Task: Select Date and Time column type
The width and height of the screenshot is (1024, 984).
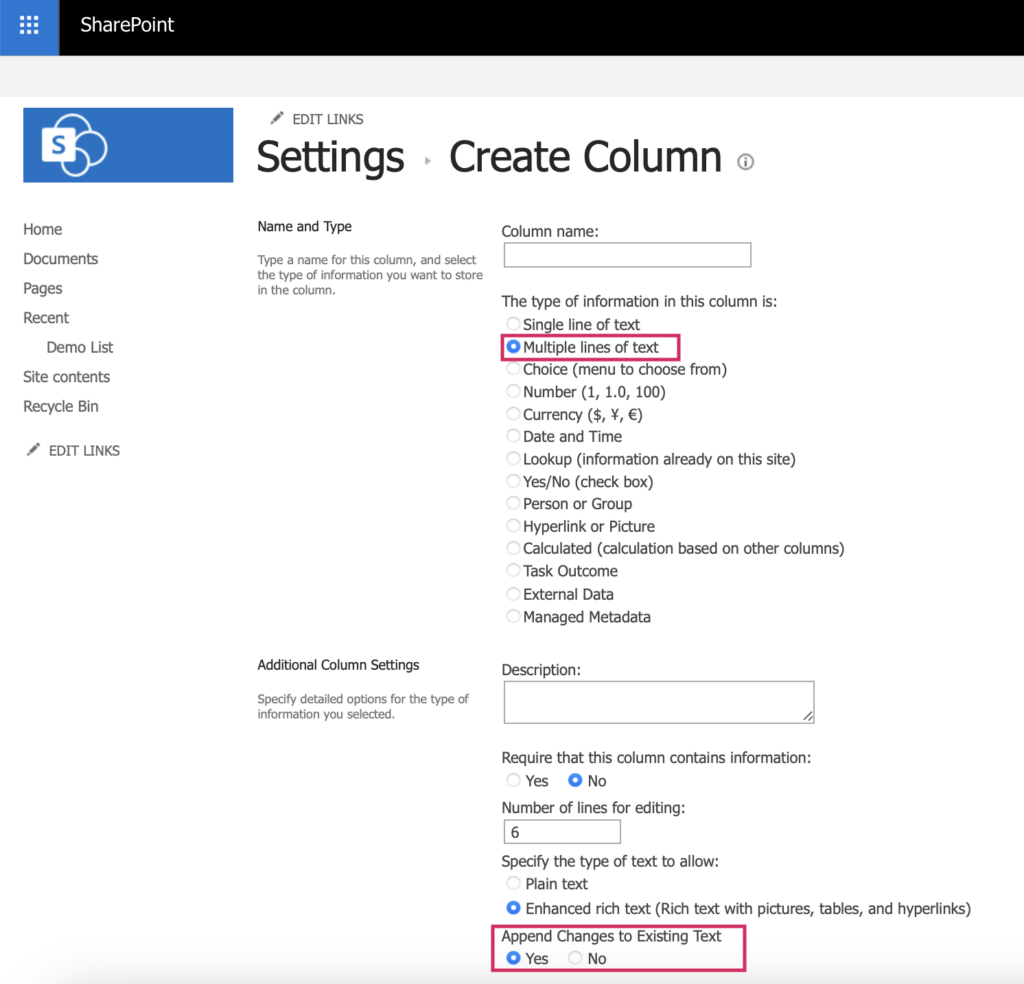Action: (x=513, y=436)
